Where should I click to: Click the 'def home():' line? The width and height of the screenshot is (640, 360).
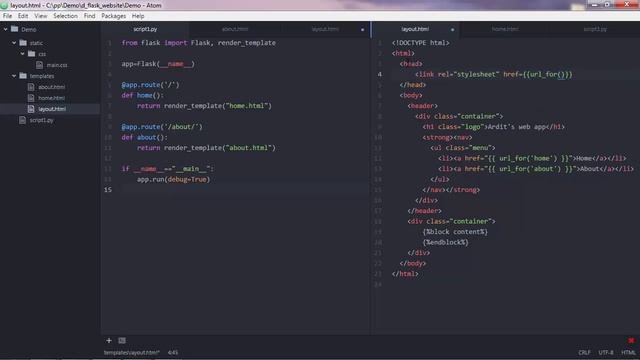pos(142,96)
